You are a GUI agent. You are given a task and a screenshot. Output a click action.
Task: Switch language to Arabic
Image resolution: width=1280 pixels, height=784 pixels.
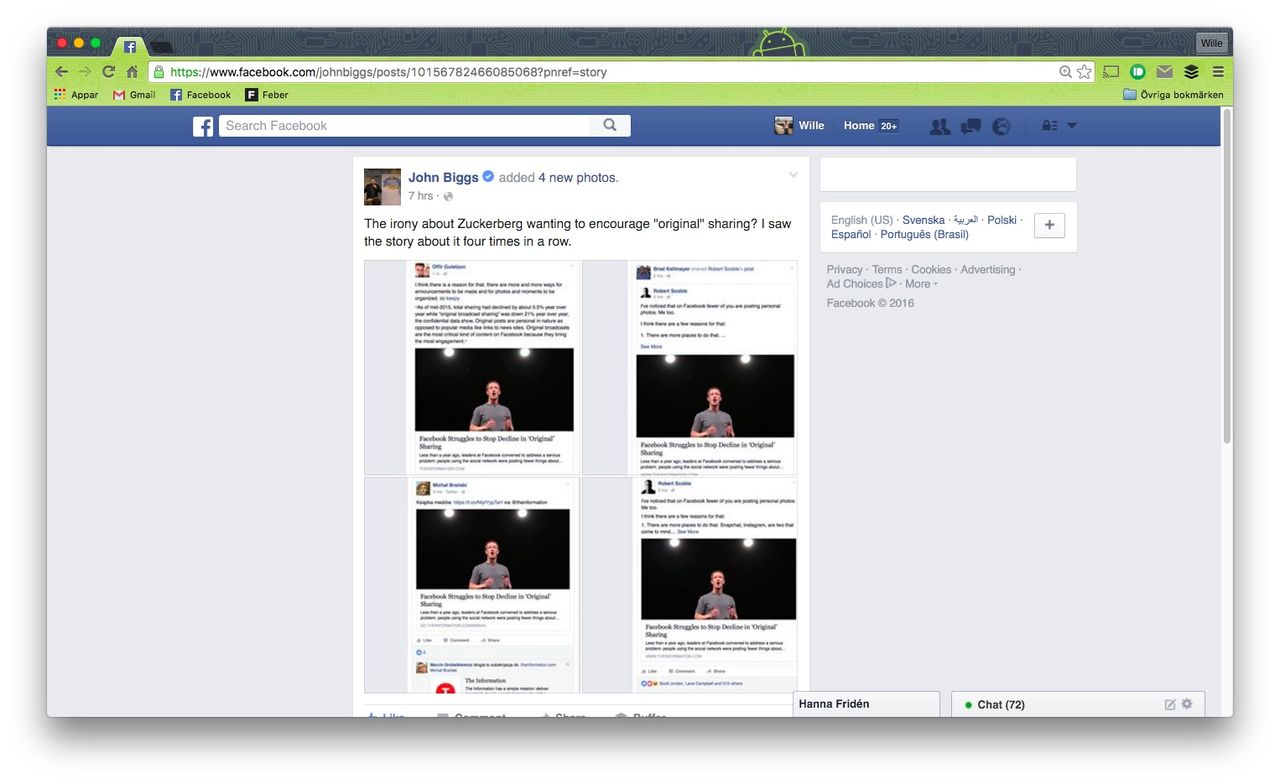[x=965, y=220]
